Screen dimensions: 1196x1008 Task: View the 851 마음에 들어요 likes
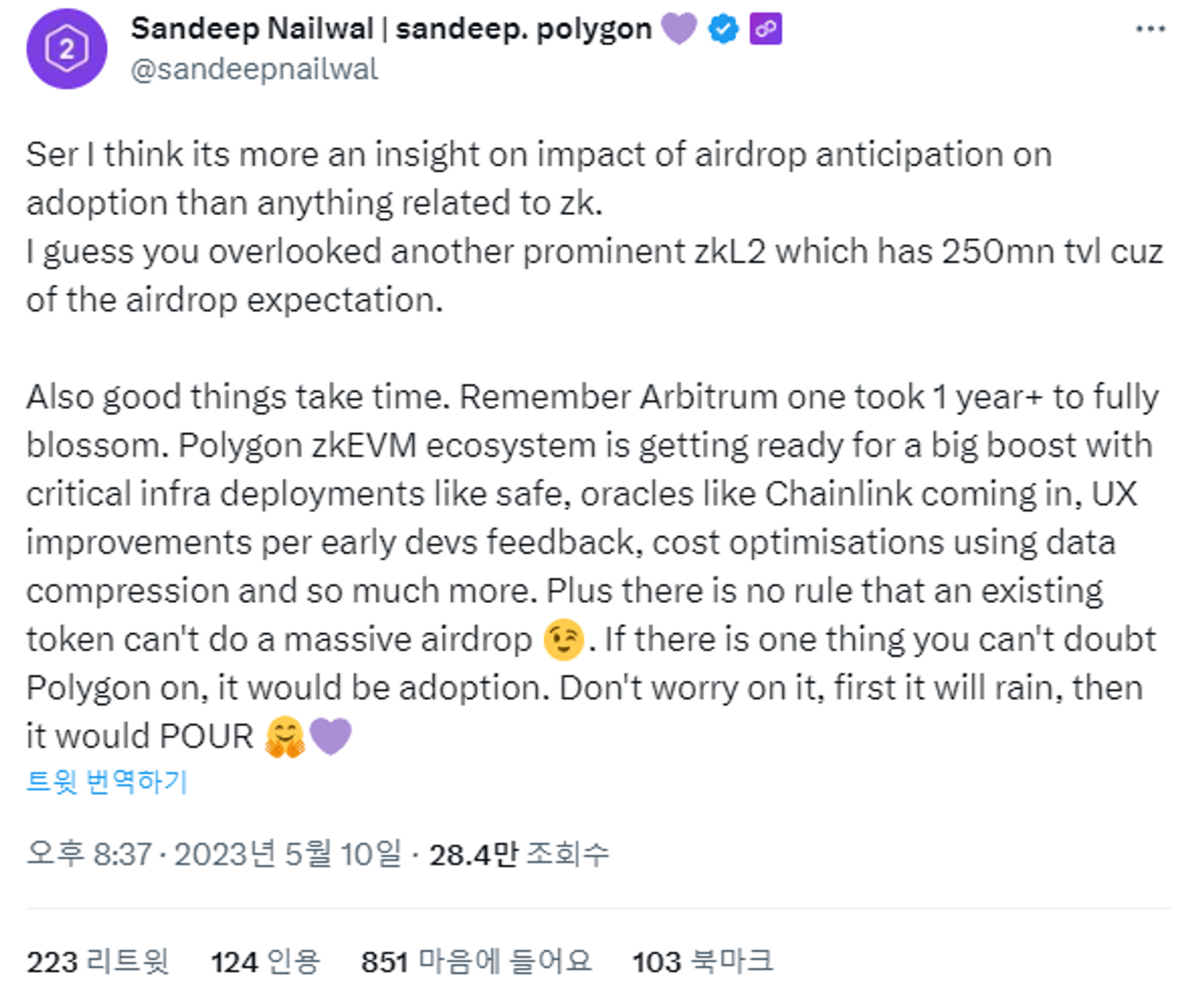(x=477, y=961)
